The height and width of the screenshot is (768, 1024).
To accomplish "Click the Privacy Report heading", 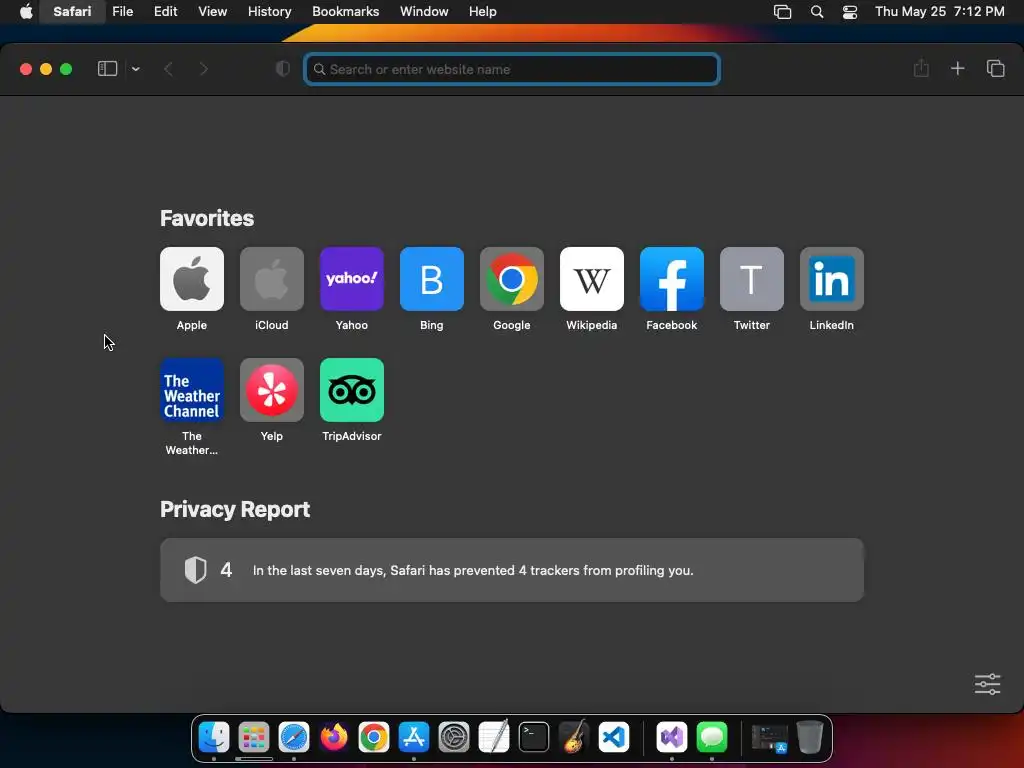I will pyautogui.click(x=234, y=509).
